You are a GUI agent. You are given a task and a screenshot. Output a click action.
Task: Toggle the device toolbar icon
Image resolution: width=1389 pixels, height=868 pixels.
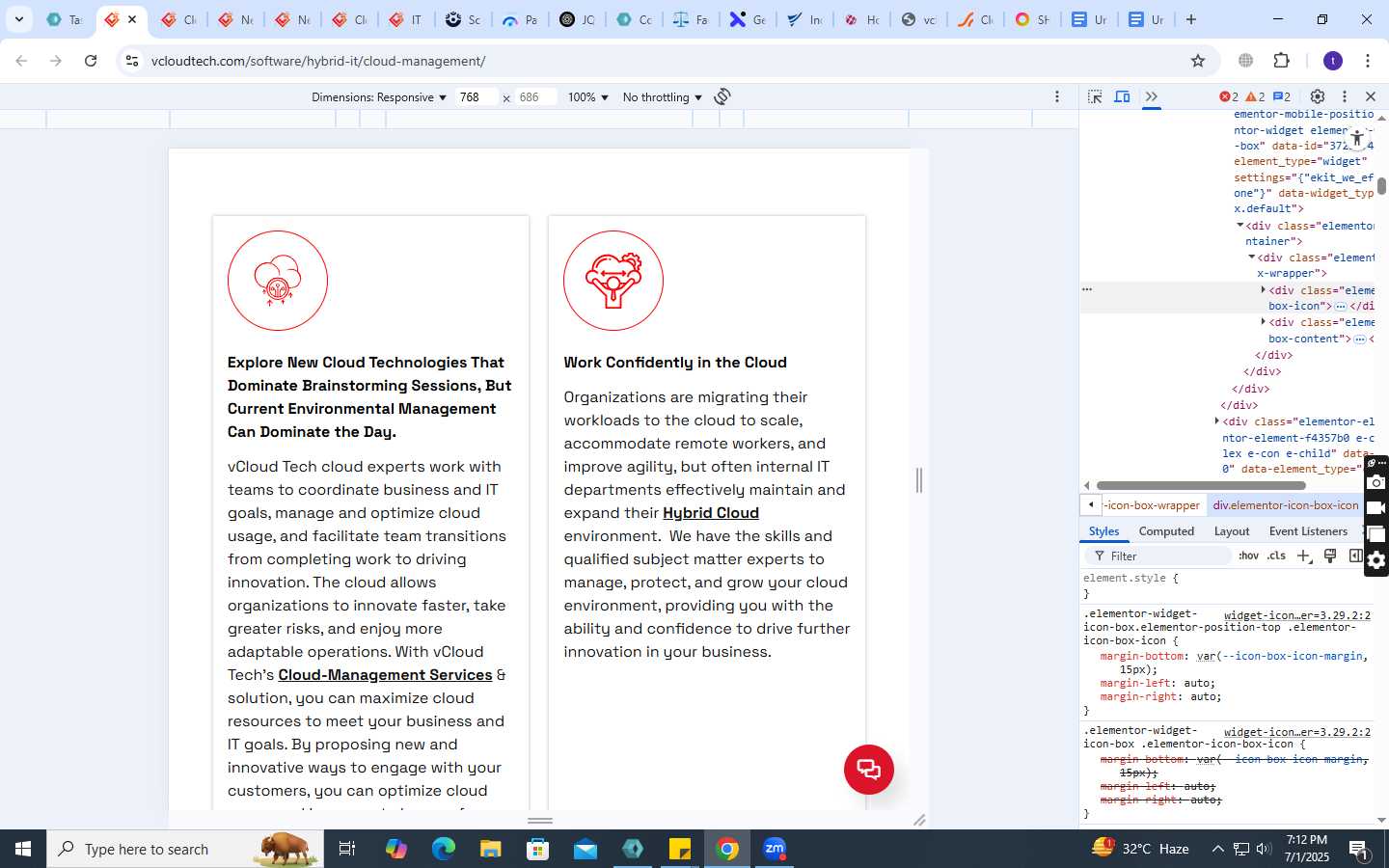1123,96
